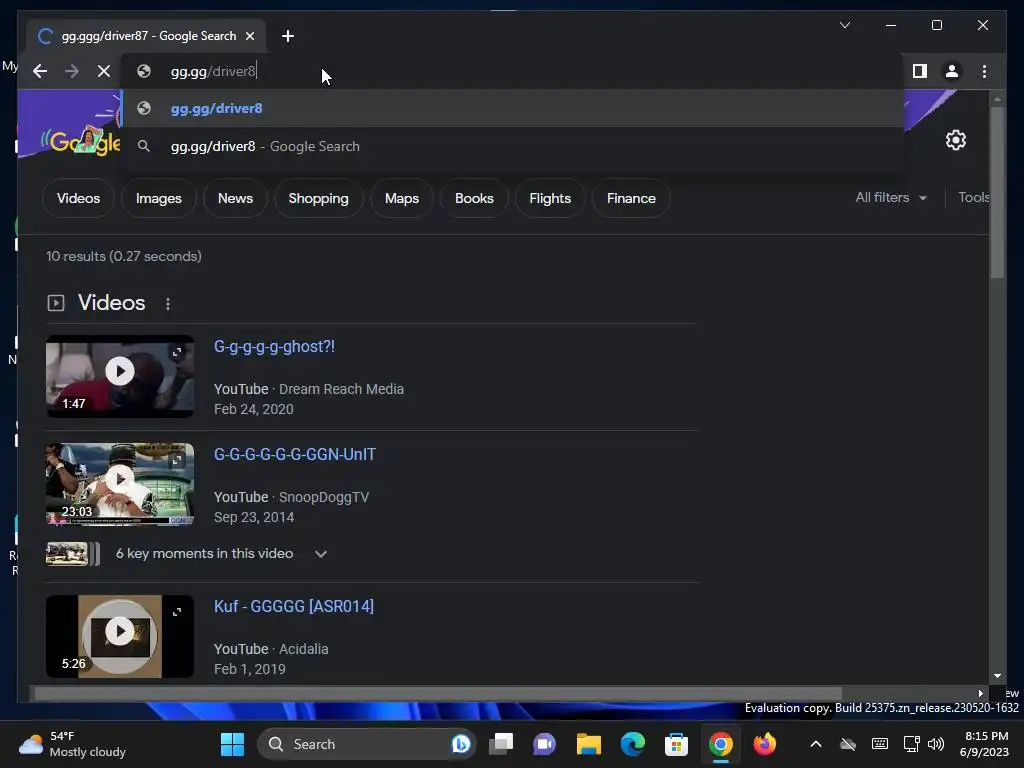
Task: Close the gg.ggg/driver87 Google Search tab
Action: pyautogui.click(x=250, y=36)
